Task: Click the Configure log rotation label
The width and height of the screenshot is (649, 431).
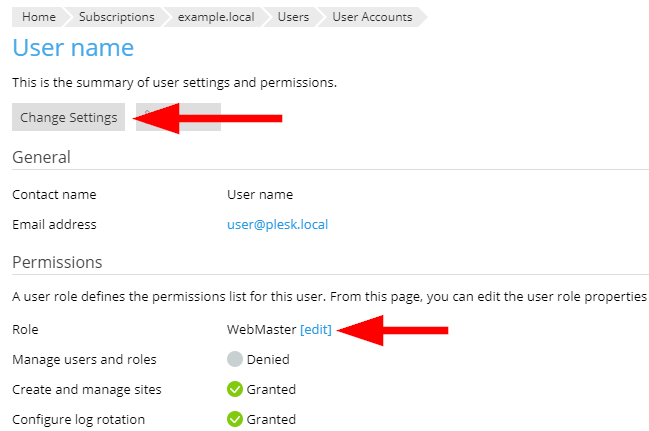Action: 78,419
